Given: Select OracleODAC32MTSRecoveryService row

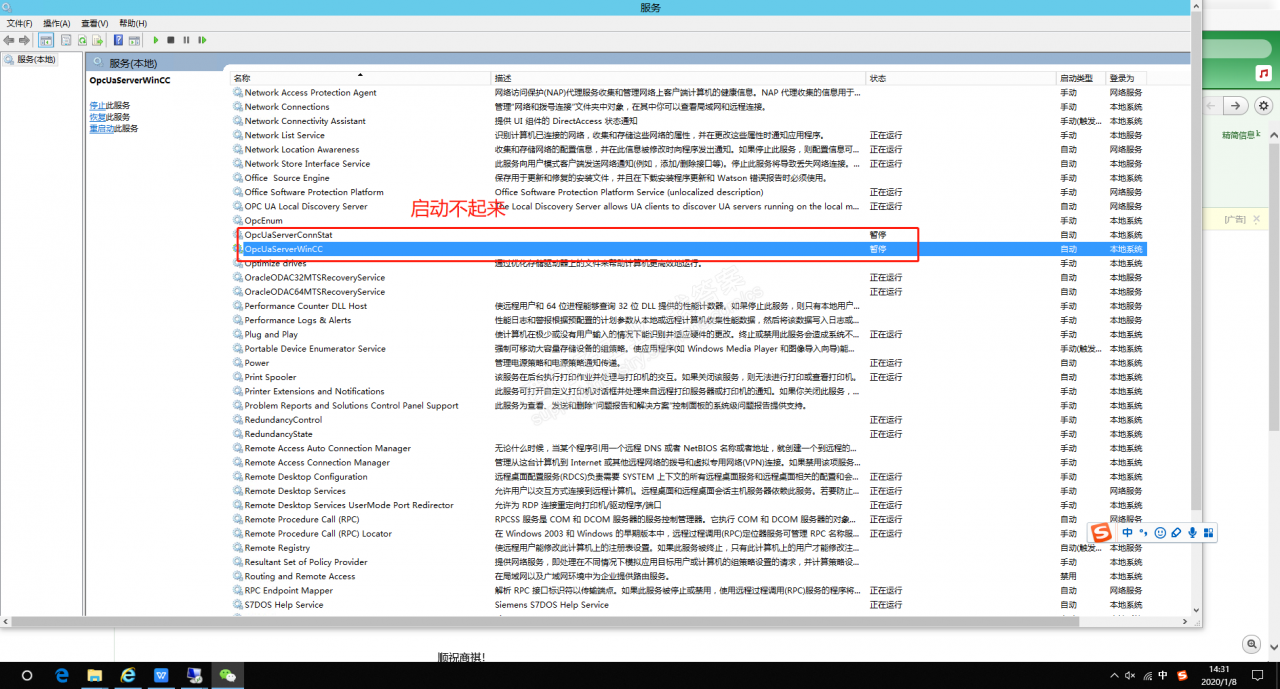Looking at the screenshot, I should pos(689,278).
